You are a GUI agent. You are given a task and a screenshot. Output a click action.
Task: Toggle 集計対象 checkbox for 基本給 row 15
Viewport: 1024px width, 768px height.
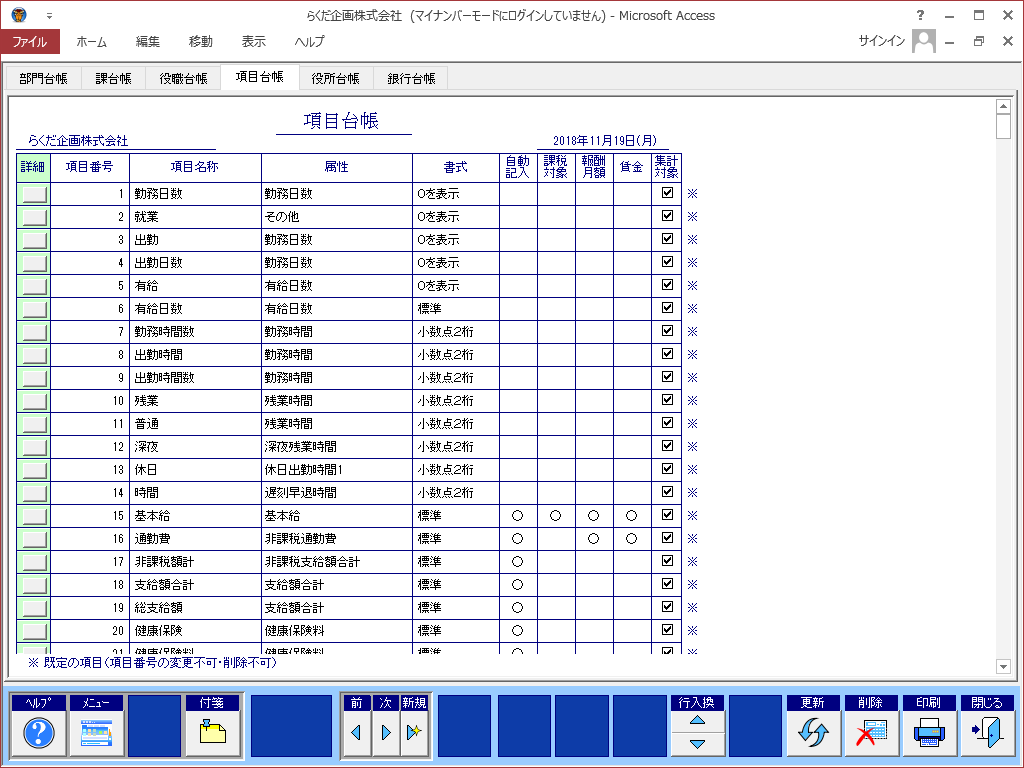click(x=667, y=515)
